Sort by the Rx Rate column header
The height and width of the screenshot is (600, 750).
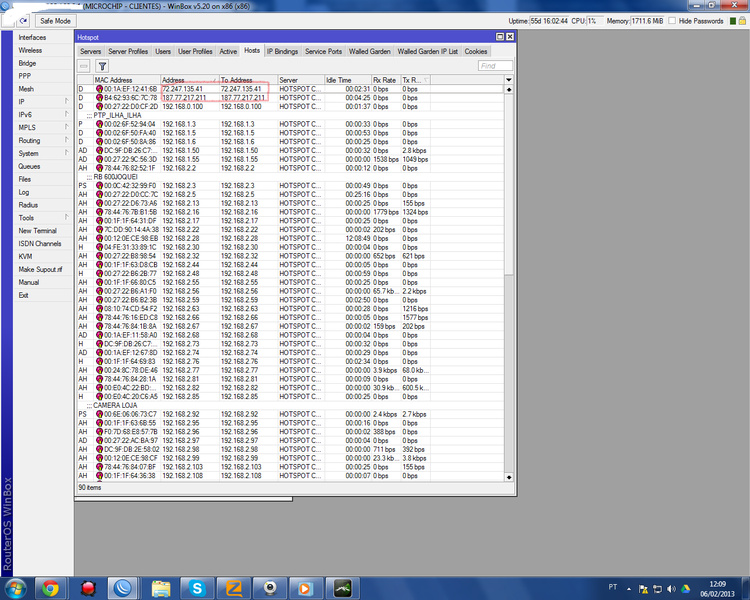pos(386,80)
